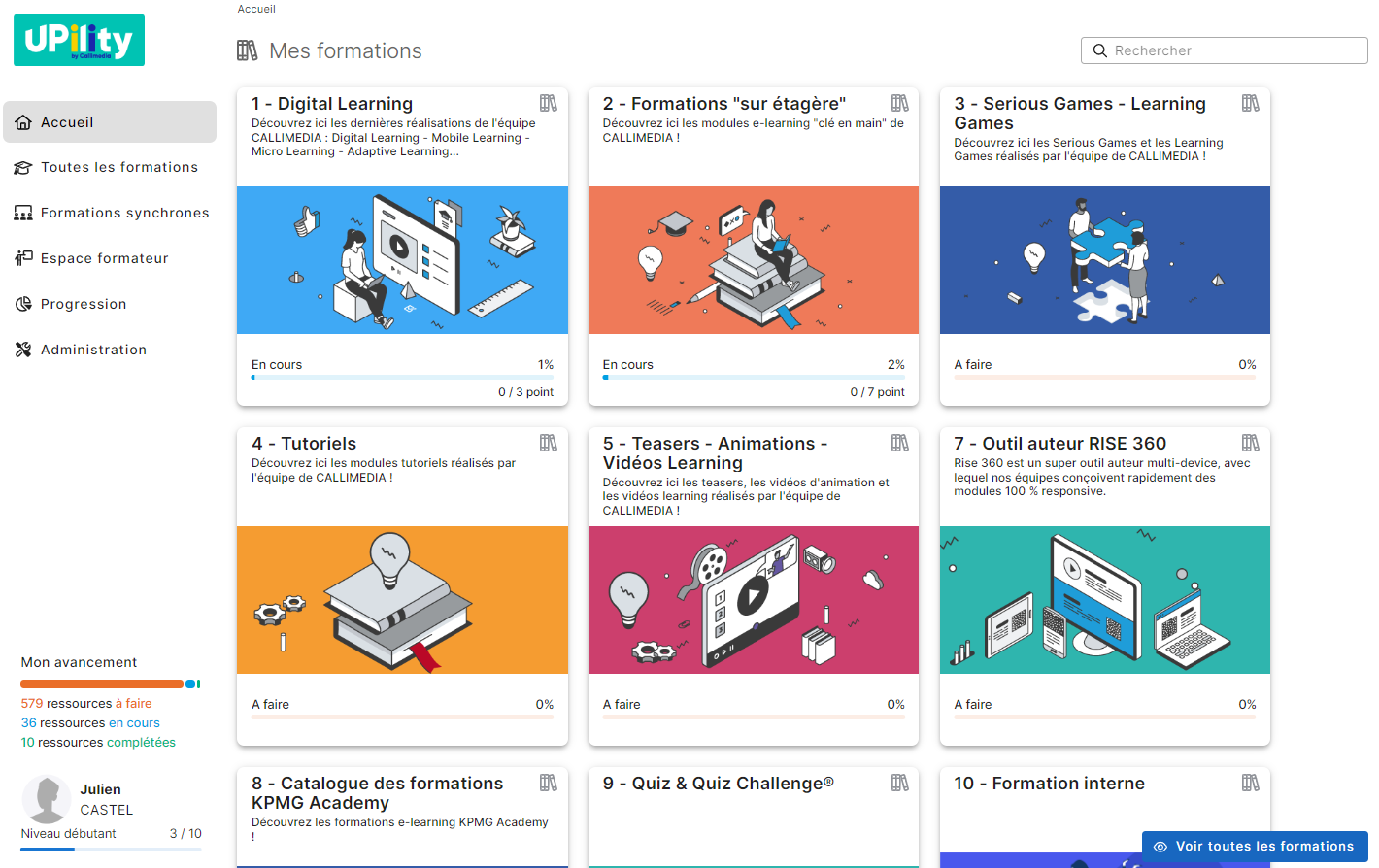Open the 8 - Catalogue des formations KPMG Academy title

(378, 793)
